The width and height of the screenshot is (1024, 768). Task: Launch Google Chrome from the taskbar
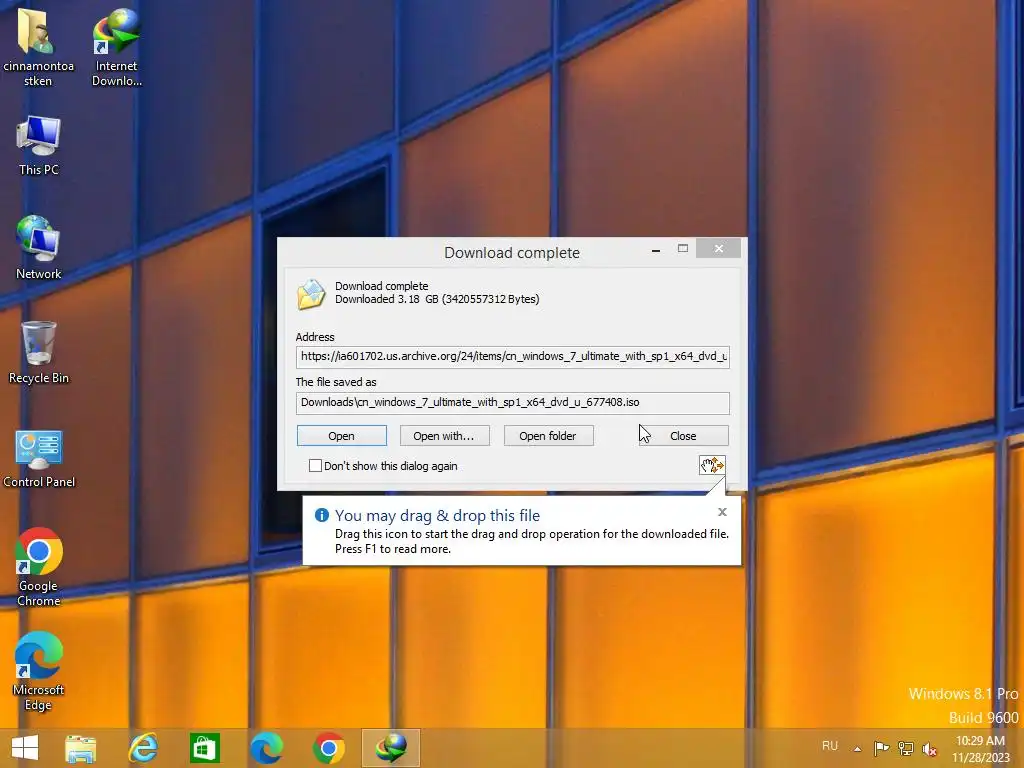(328, 748)
